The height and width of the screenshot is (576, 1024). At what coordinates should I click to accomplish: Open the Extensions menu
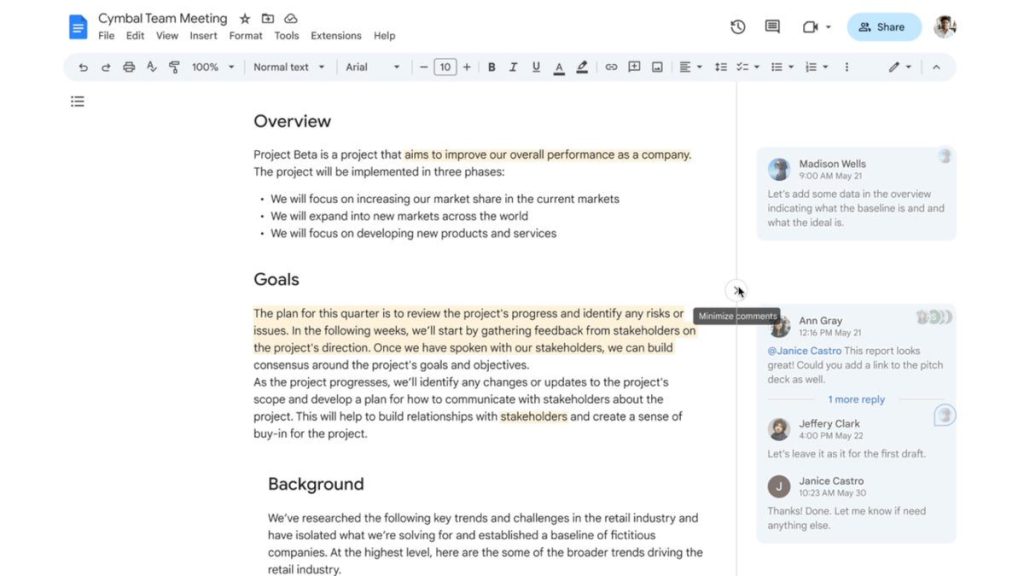[x=336, y=36]
